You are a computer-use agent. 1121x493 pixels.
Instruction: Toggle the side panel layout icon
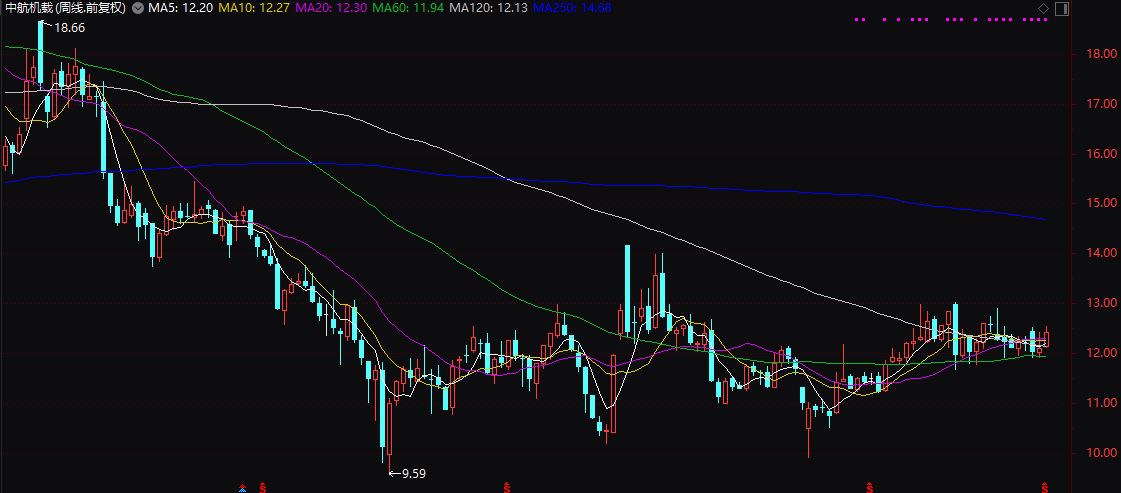(x=1062, y=9)
